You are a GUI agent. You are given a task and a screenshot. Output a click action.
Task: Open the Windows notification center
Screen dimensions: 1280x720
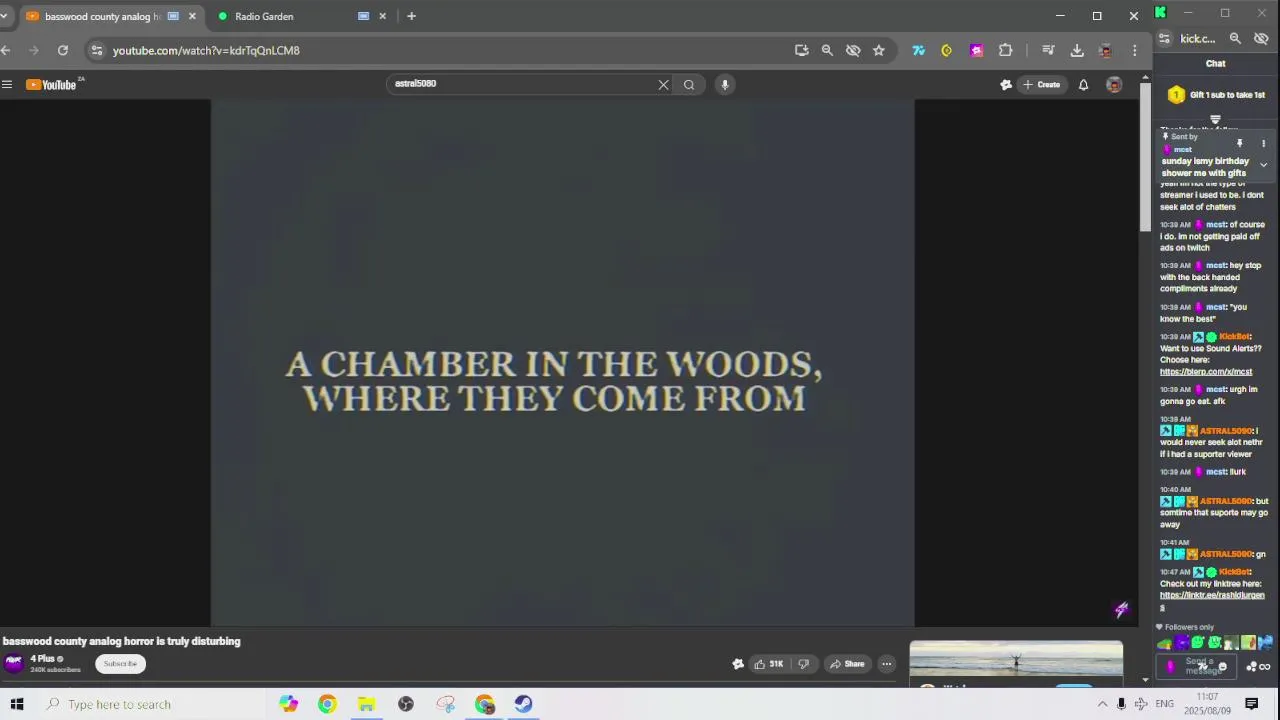tap(1251, 704)
